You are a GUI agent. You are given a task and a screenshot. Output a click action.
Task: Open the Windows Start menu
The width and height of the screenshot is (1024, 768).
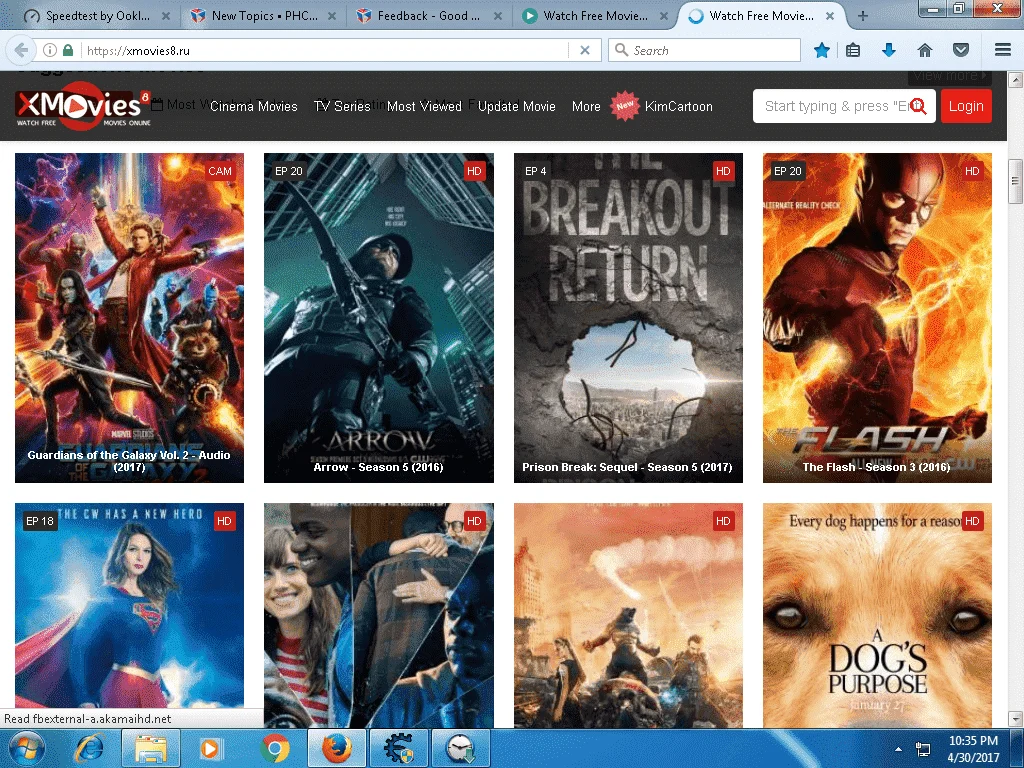coord(27,748)
